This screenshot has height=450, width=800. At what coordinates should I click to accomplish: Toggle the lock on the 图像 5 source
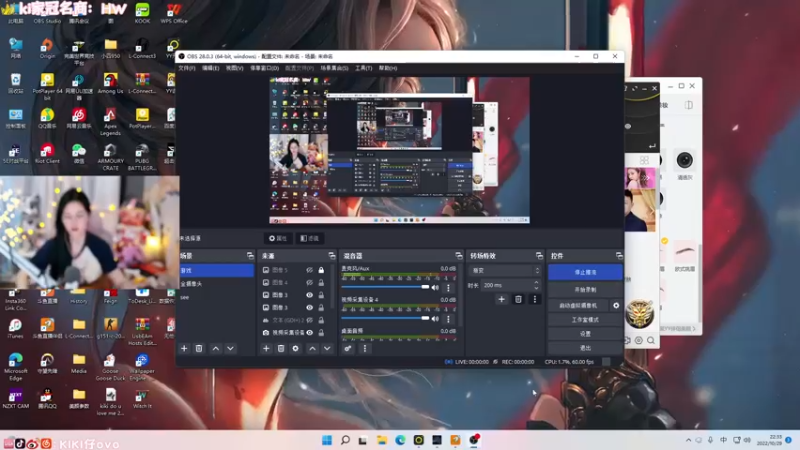click(x=321, y=270)
